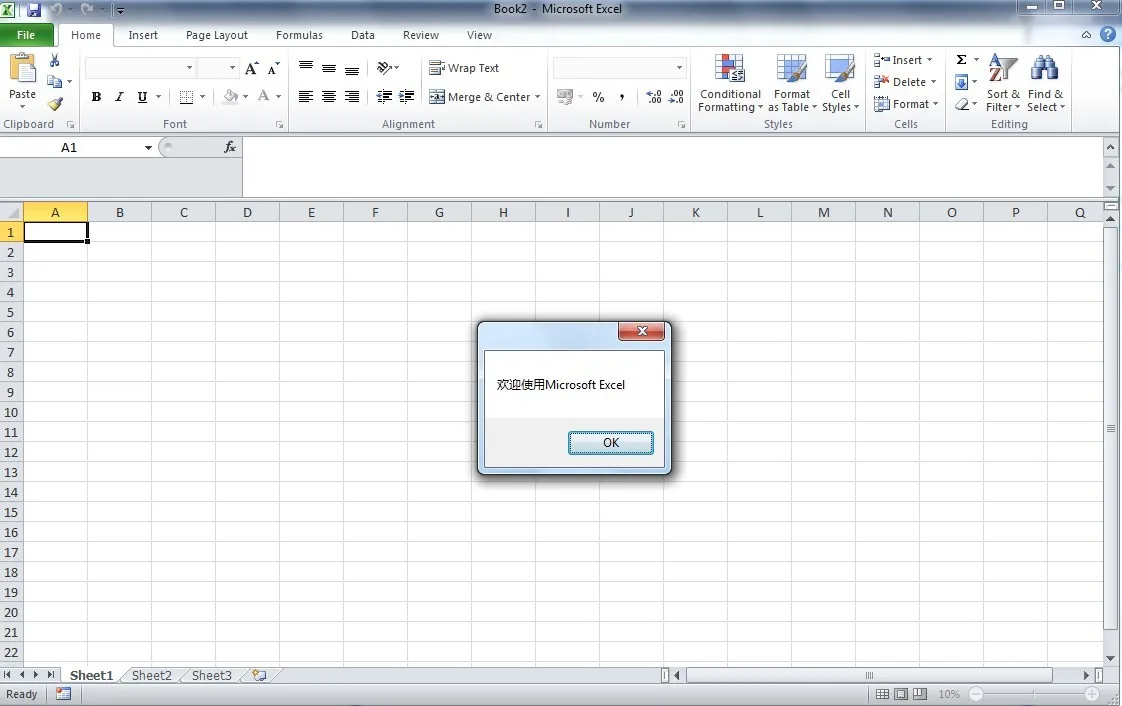This screenshot has width=1122, height=706.
Task: Click the formula bar input field
Action: pyautogui.click(x=670, y=148)
